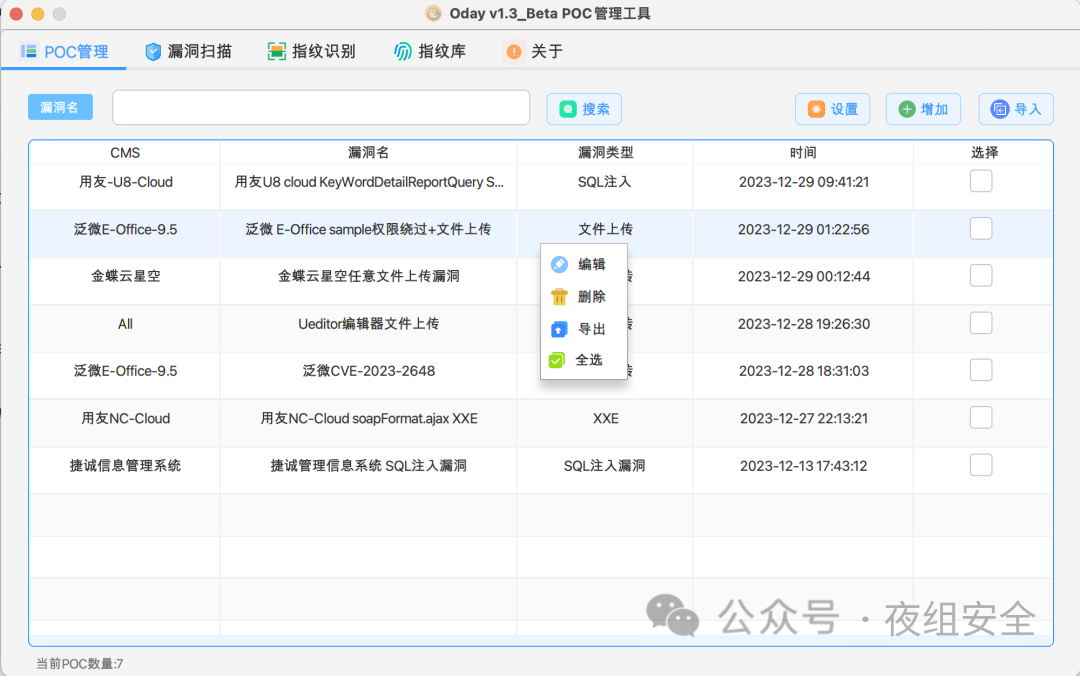
Task: Click the 关于 orange info icon
Action: pyautogui.click(x=514, y=52)
